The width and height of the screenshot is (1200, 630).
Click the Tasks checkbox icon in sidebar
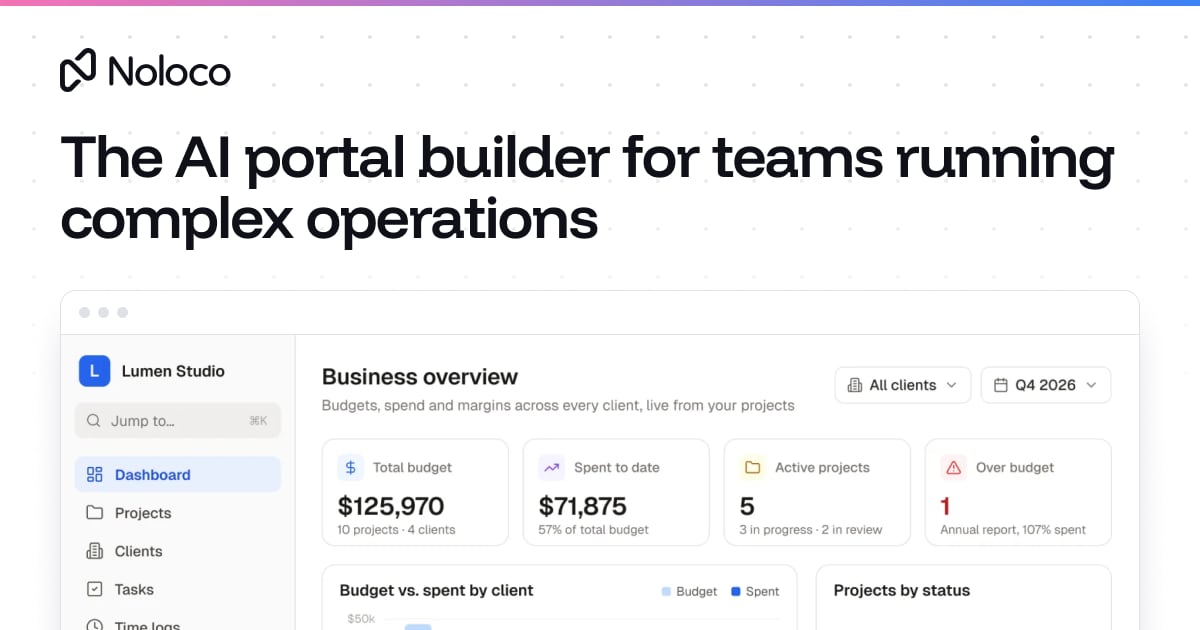pyautogui.click(x=94, y=589)
